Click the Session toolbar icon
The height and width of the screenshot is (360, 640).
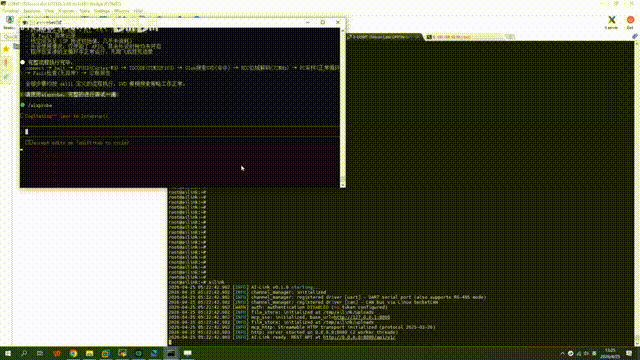click(x=9, y=22)
